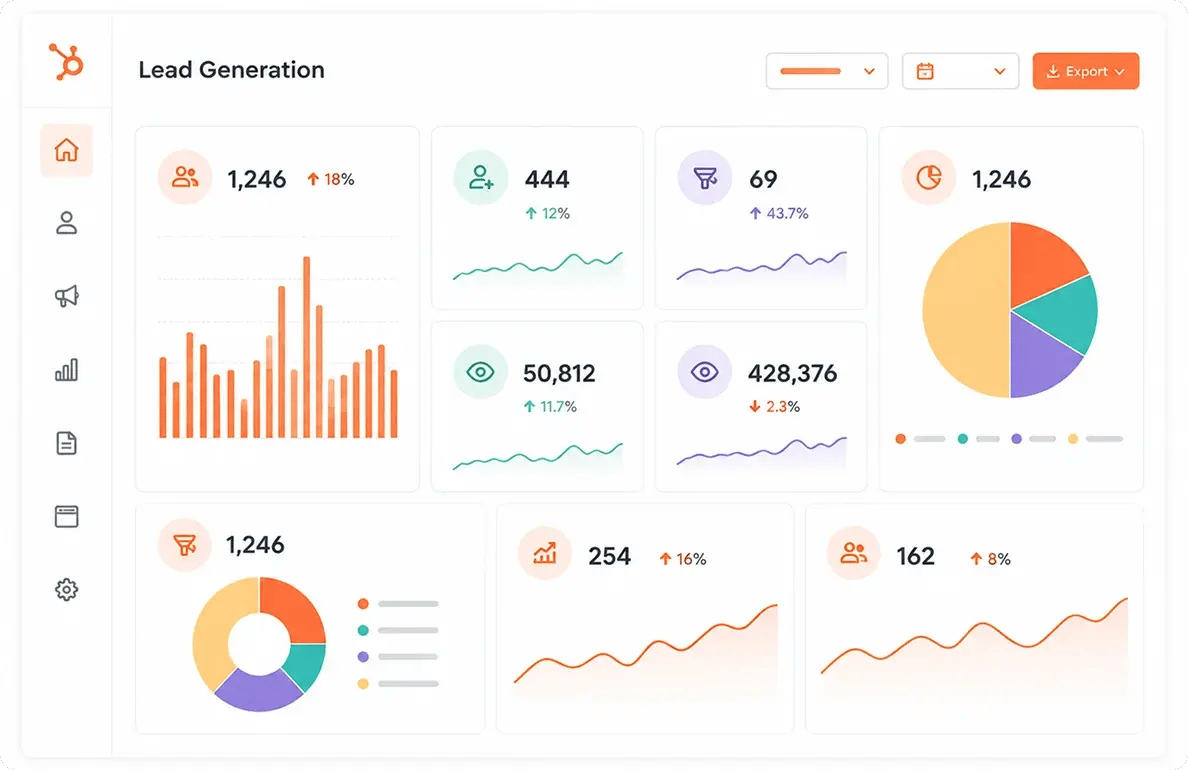Viewport: 1188px width, 770px height.
Task: Click the Export button
Action: pos(1086,71)
